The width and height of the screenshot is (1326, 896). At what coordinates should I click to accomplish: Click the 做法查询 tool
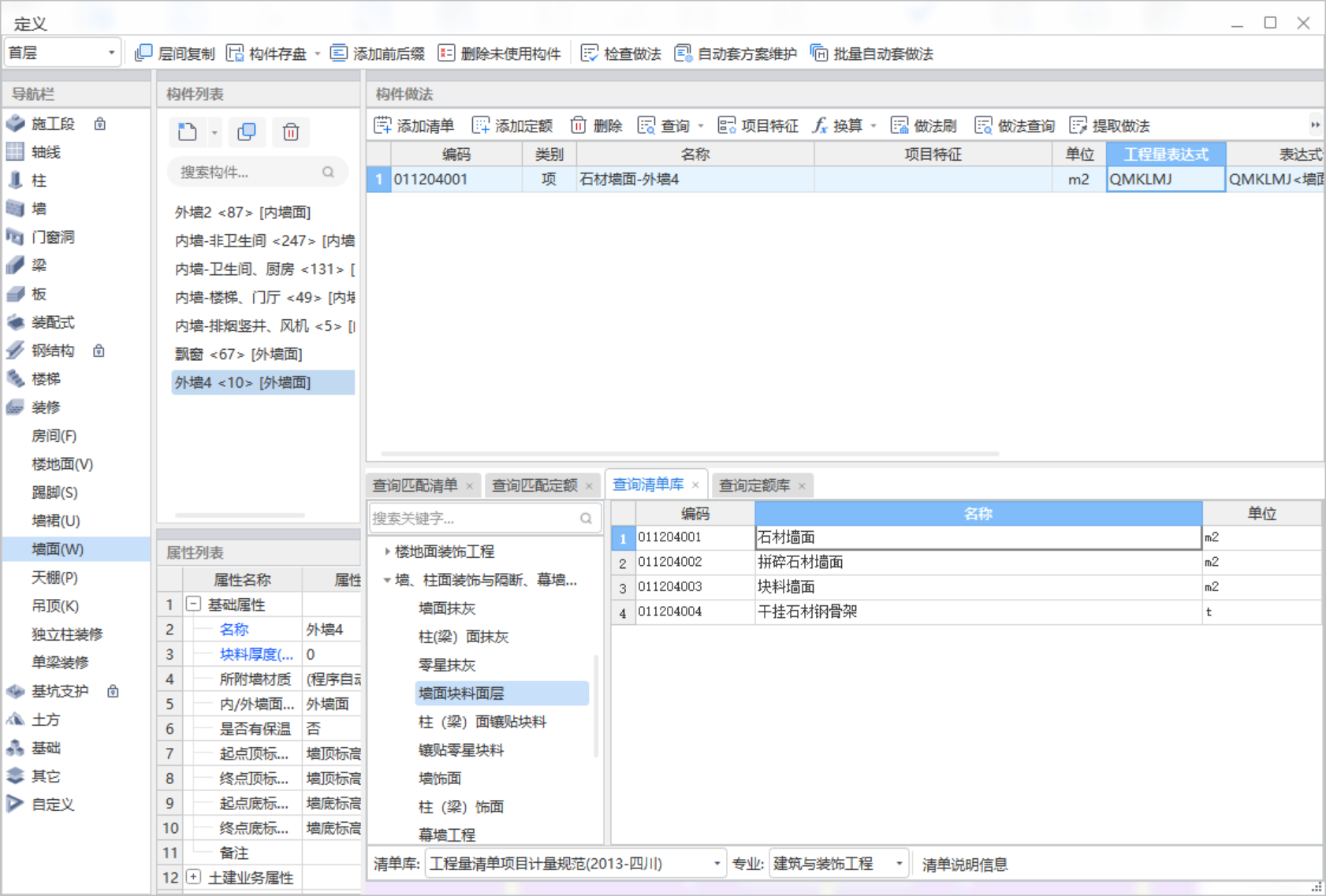[x=1015, y=125]
